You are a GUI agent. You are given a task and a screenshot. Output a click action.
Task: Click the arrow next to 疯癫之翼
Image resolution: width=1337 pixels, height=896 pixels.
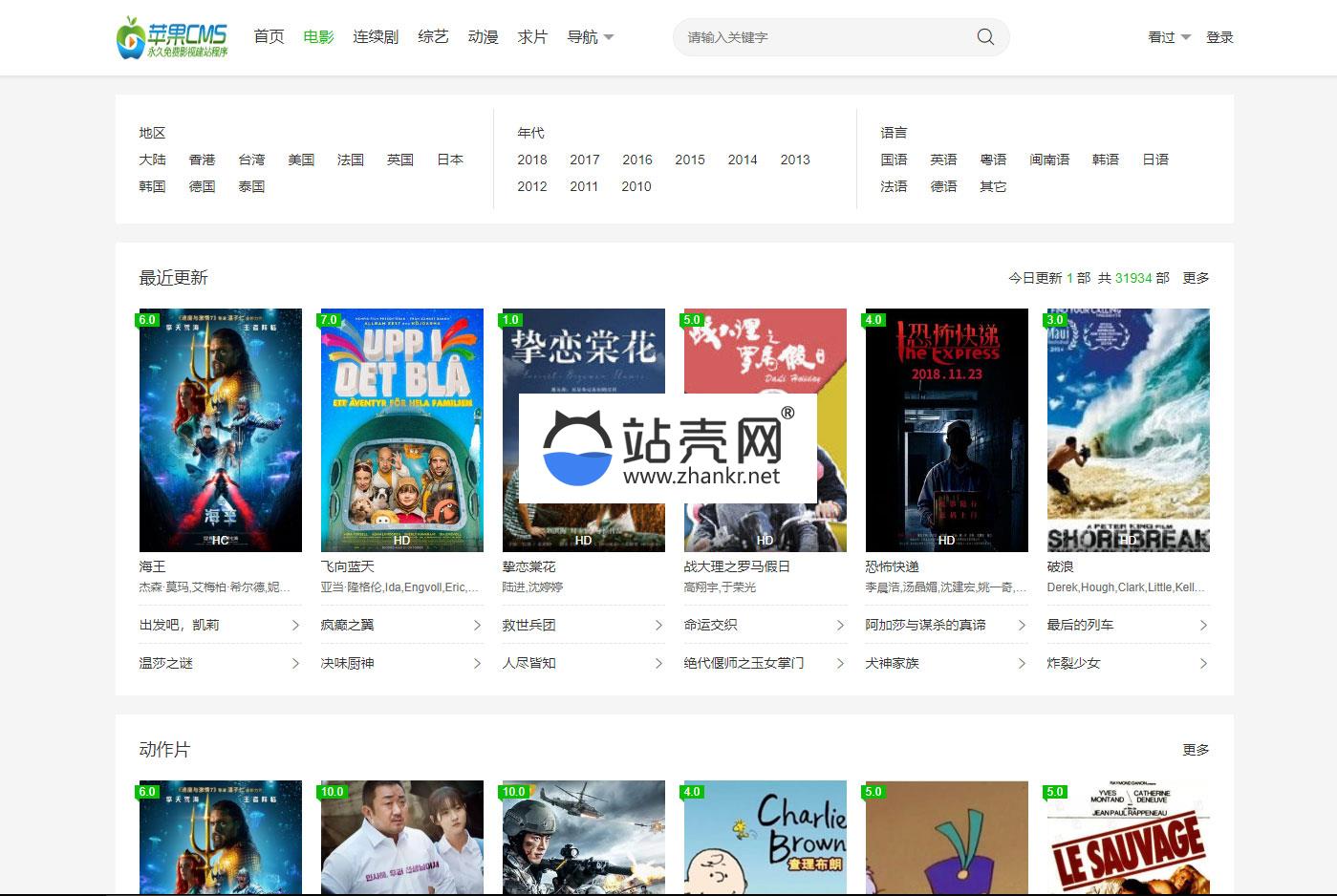click(x=477, y=625)
